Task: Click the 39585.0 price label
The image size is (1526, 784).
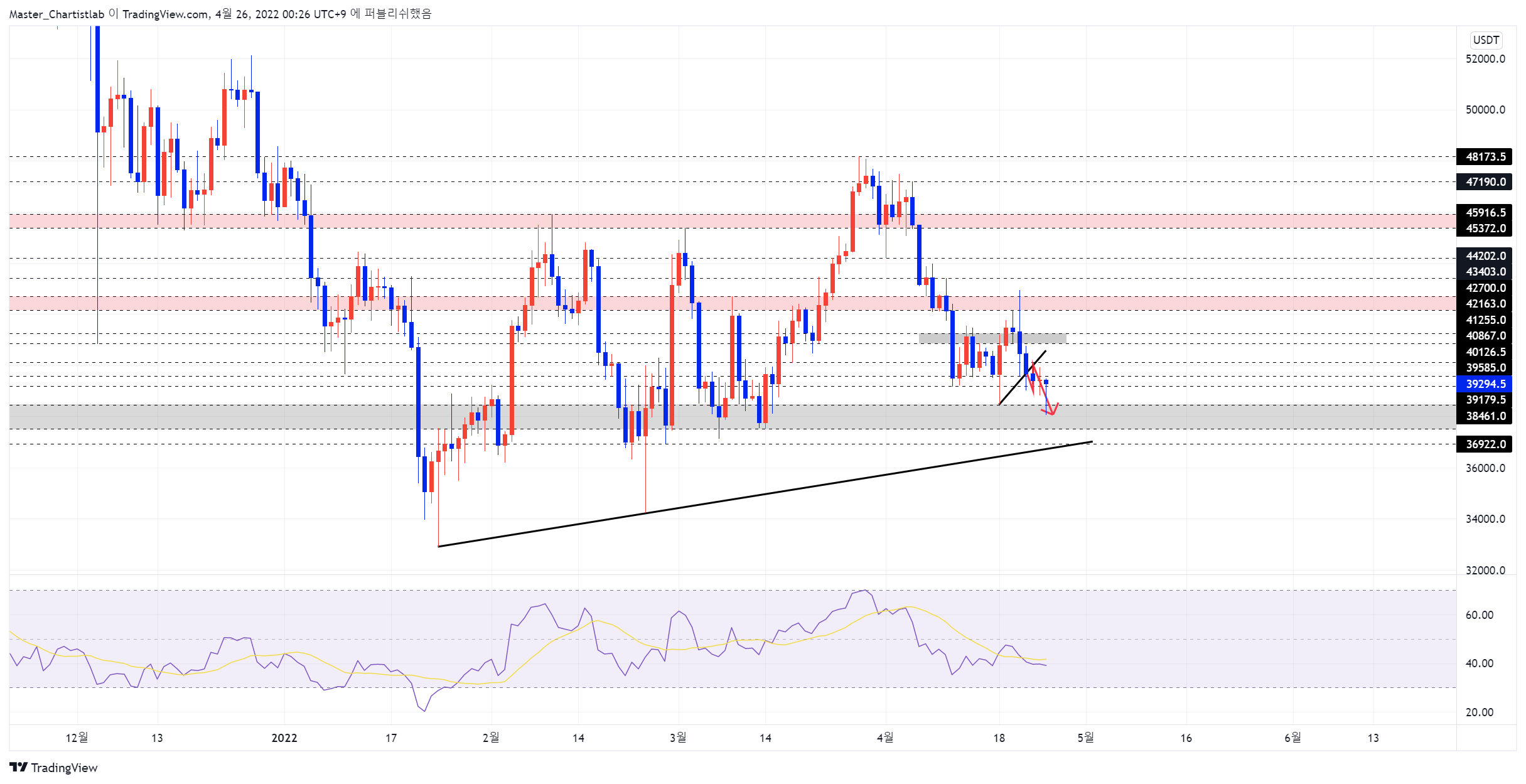Action: [1485, 368]
